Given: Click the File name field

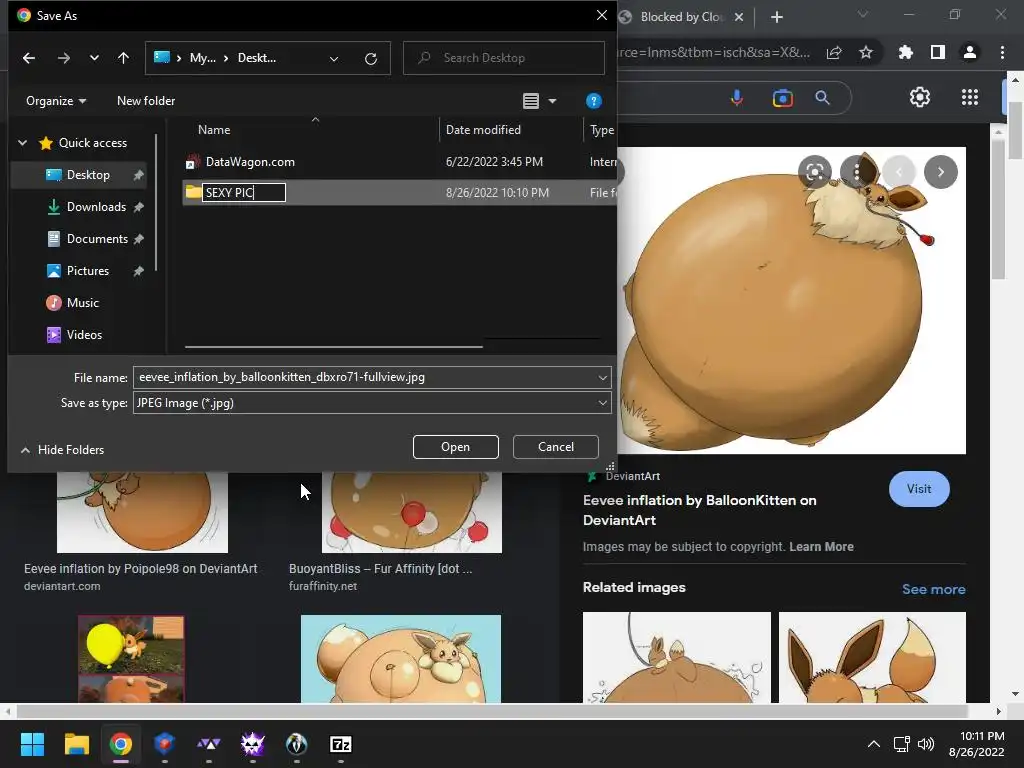Looking at the screenshot, I should pos(372,377).
